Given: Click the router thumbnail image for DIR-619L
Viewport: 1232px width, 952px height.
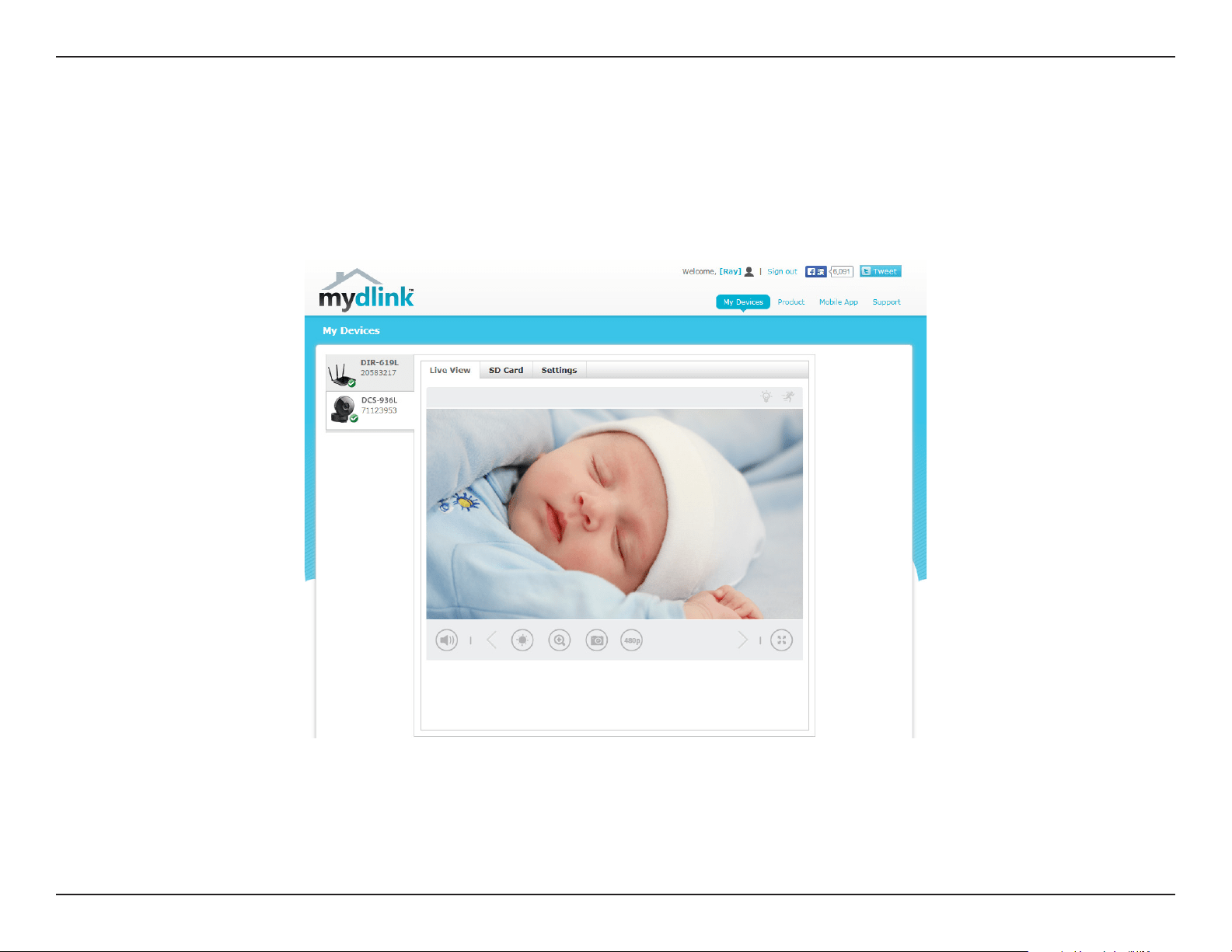Looking at the screenshot, I should coord(342,375).
